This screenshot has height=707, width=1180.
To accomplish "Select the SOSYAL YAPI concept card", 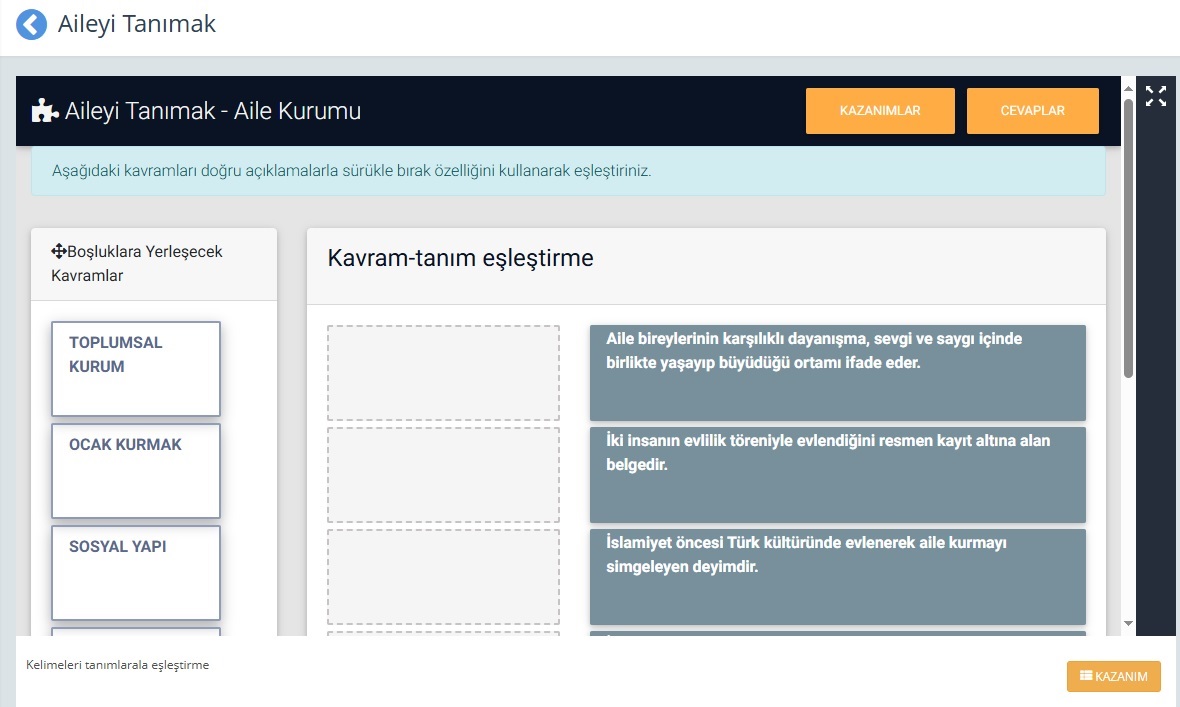I will pos(135,573).
